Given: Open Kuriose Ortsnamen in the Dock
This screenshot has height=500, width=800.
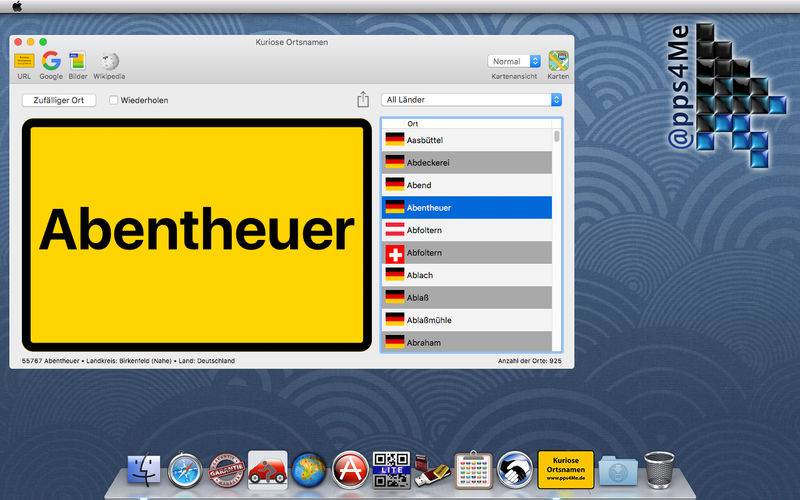Looking at the screenshot, I should [566, 470].
